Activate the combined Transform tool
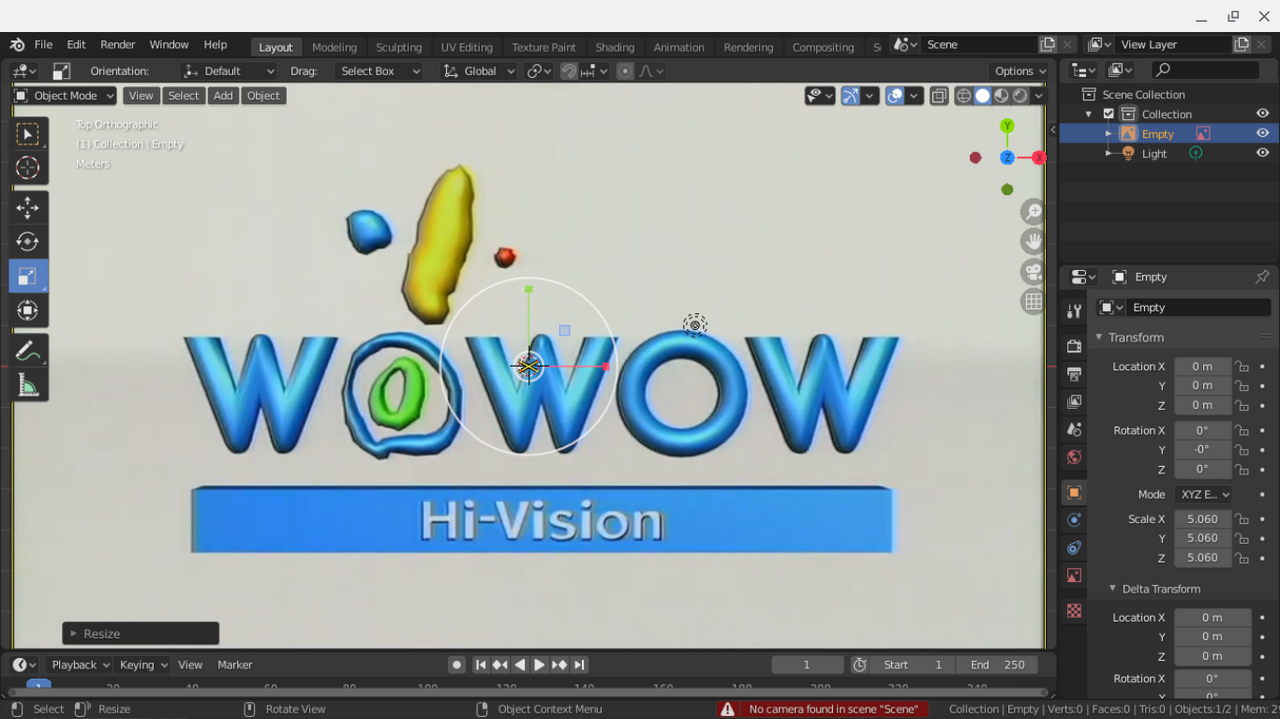The image size is (1280, 719). 28,310
